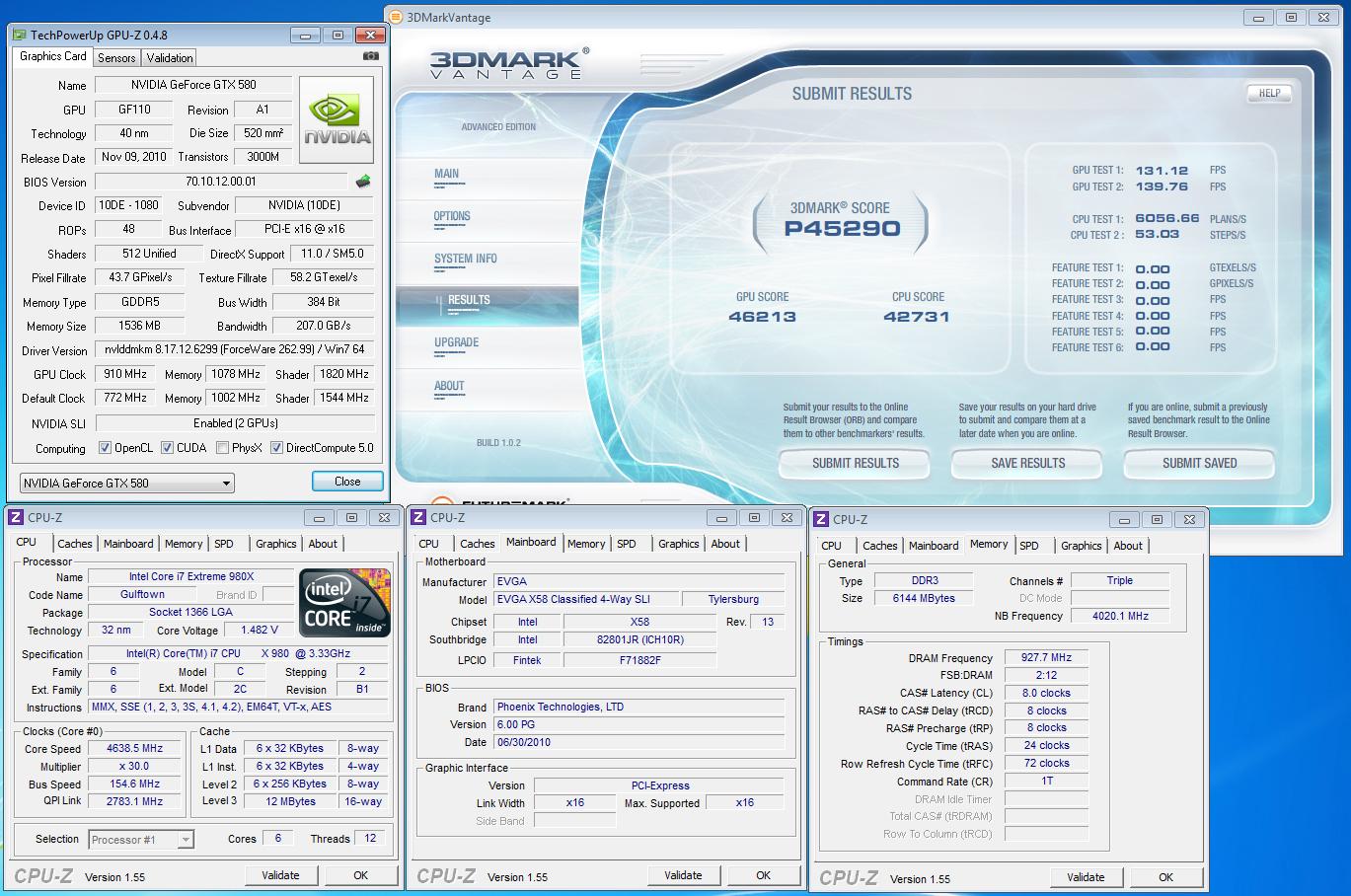Click the Core Speed value 4638.5 MHz
This screenshot has width=1351, height=896.
click(x=135, y=749)
